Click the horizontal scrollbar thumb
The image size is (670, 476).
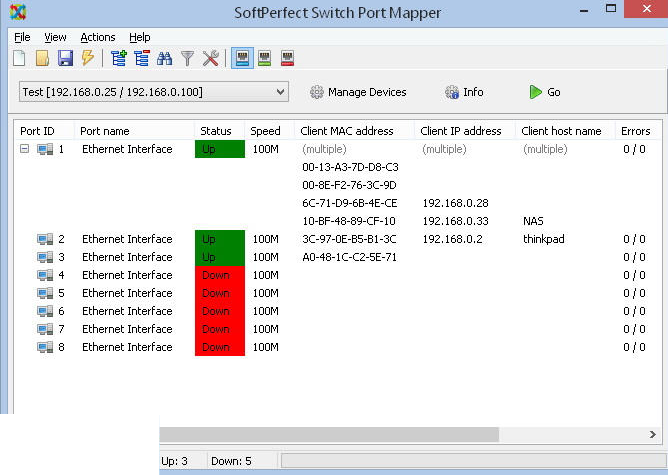pyautogui.click(x=329, y=435)
